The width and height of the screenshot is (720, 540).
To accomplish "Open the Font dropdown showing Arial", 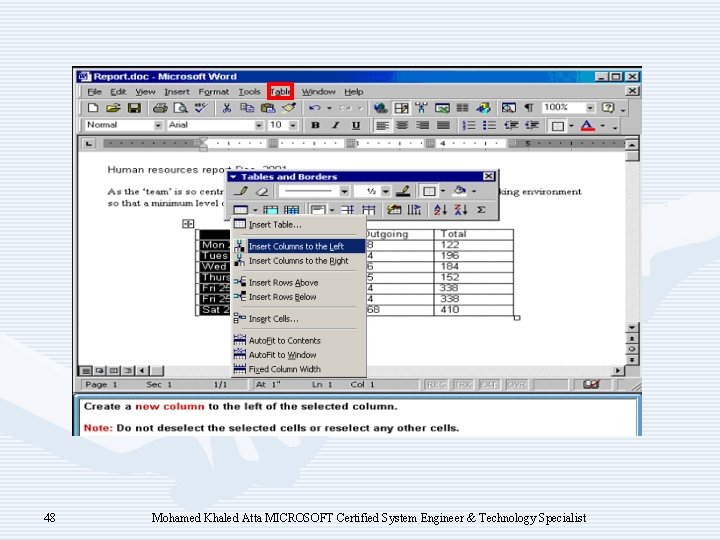I will pyautogui.click(x=259, y=125).
